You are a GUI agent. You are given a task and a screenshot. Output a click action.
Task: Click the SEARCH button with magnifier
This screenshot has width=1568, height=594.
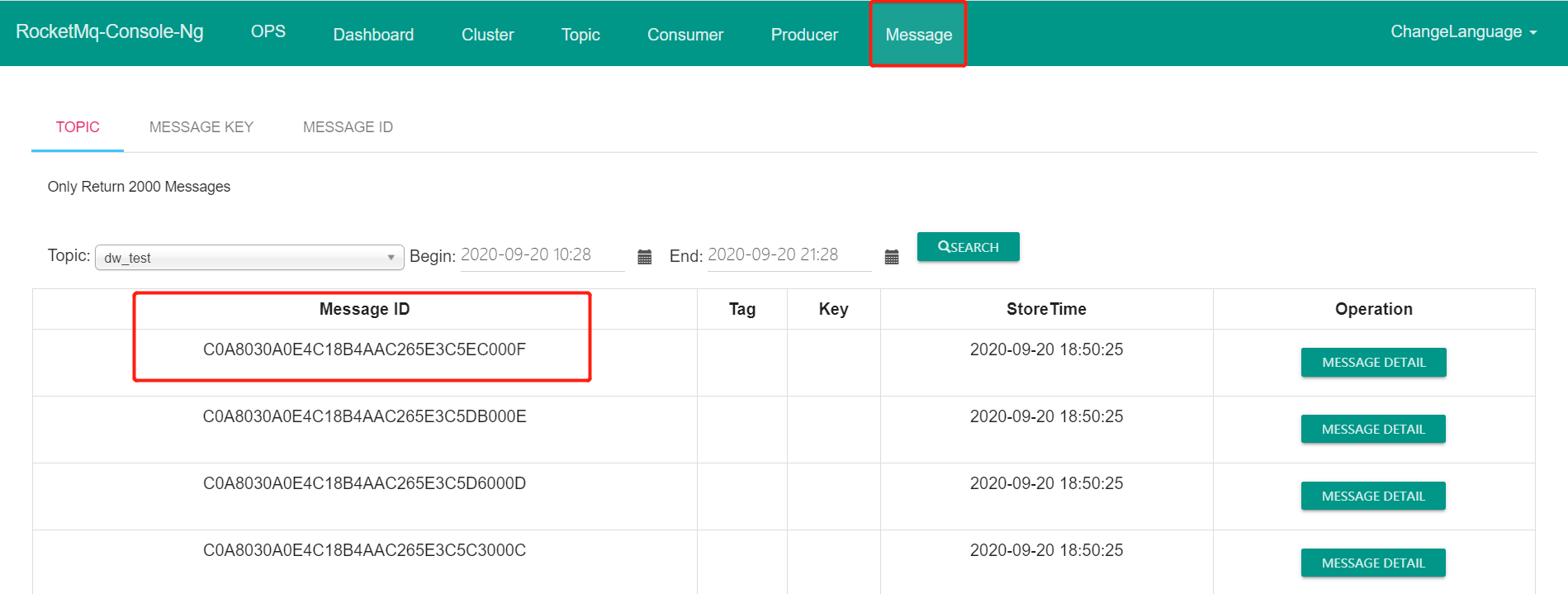click(968, 247)
